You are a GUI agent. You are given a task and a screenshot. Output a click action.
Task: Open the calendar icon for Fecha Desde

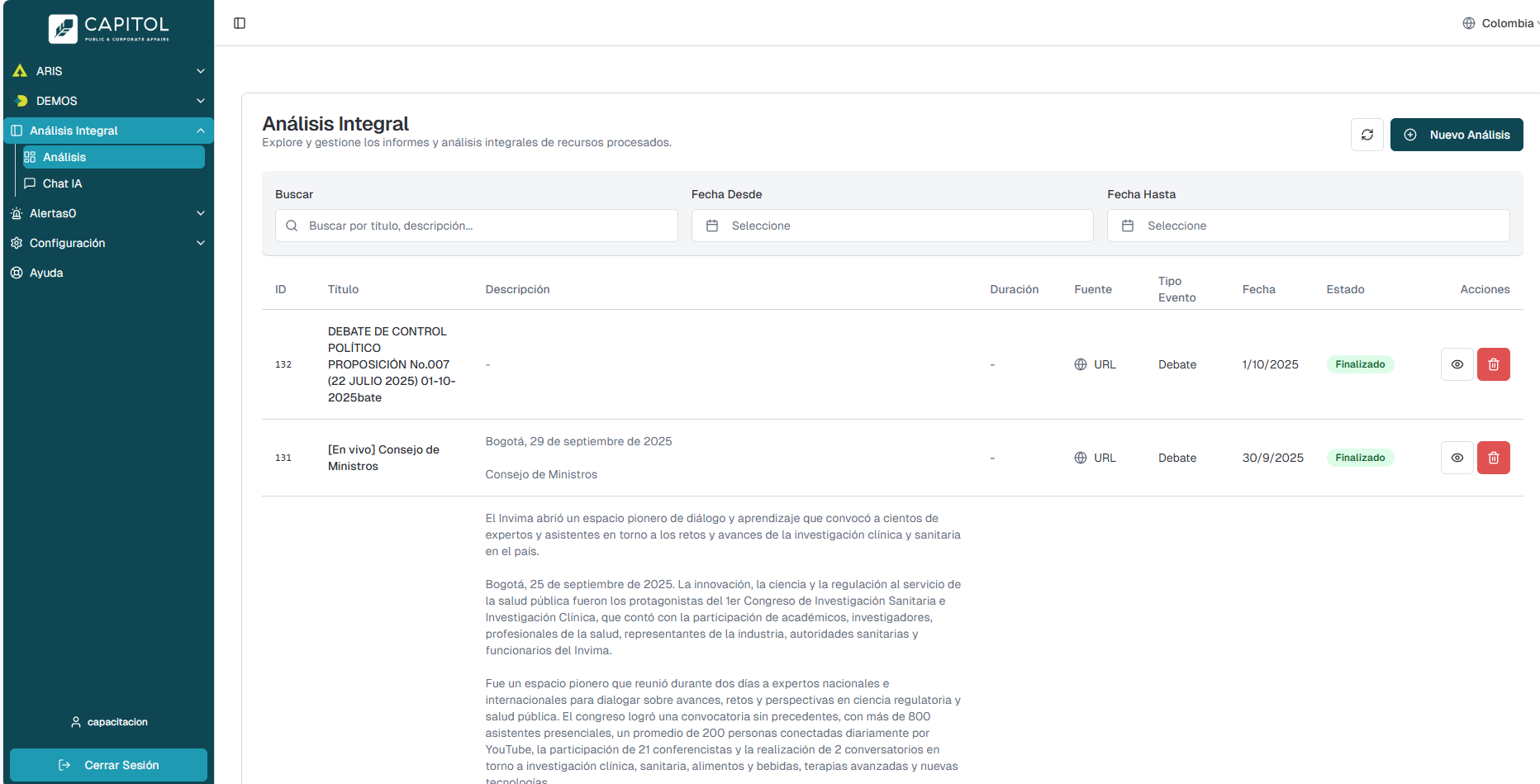click(x=713, y=225)
